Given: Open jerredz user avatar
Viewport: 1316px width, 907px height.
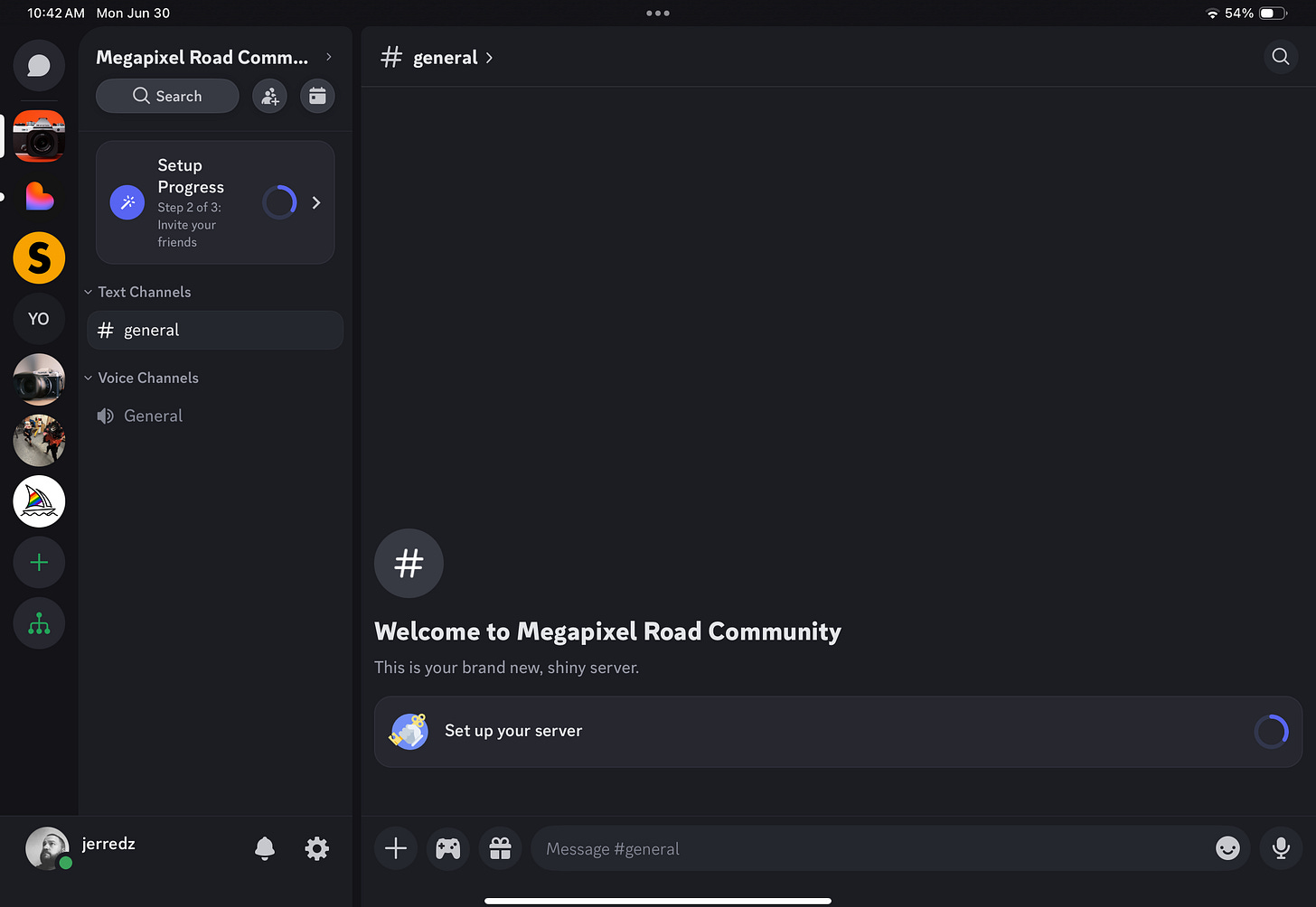Looking at the screenshot, I should (48, 848).
